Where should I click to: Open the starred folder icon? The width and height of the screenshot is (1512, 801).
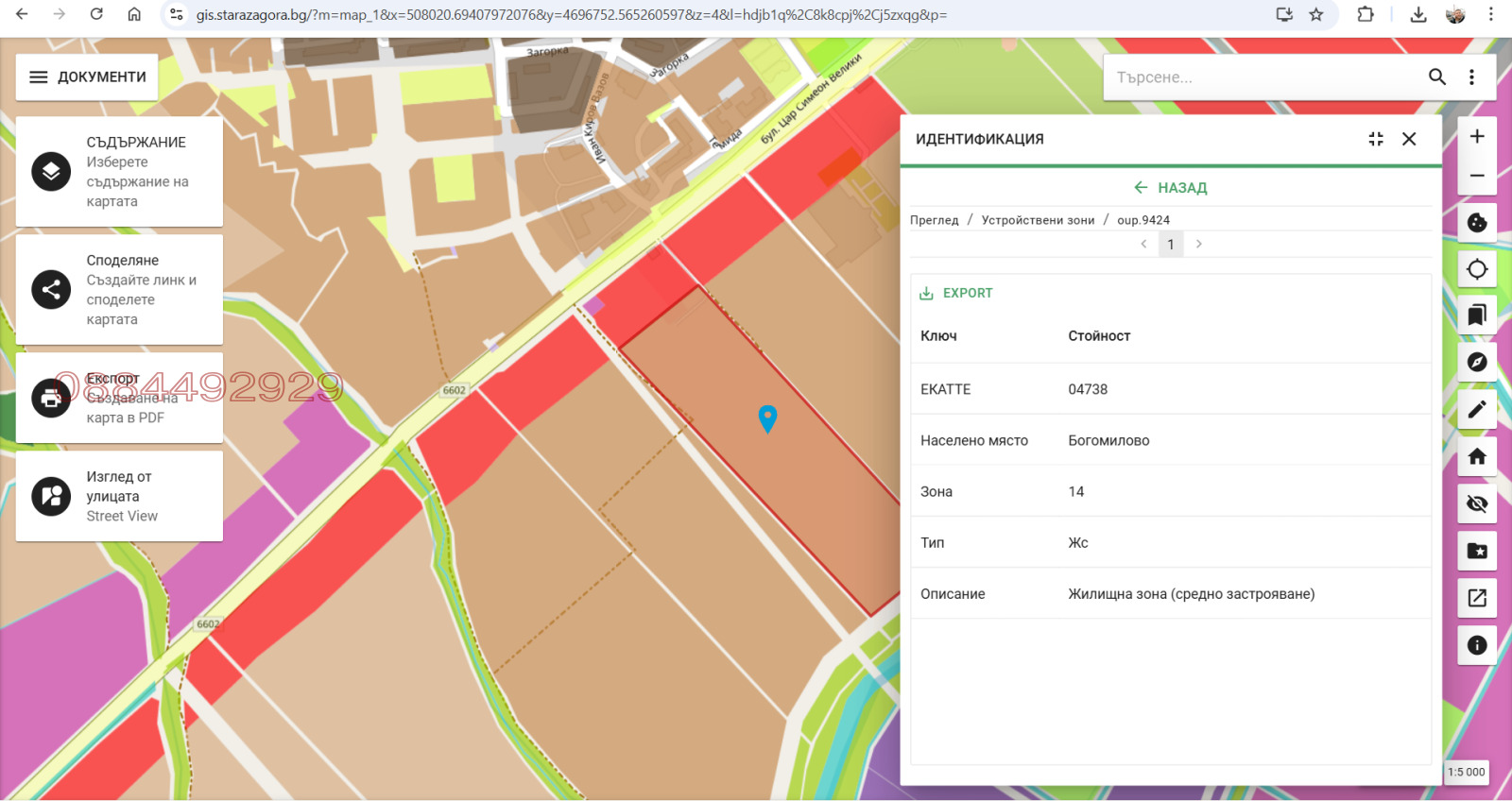pos(1477,551)
